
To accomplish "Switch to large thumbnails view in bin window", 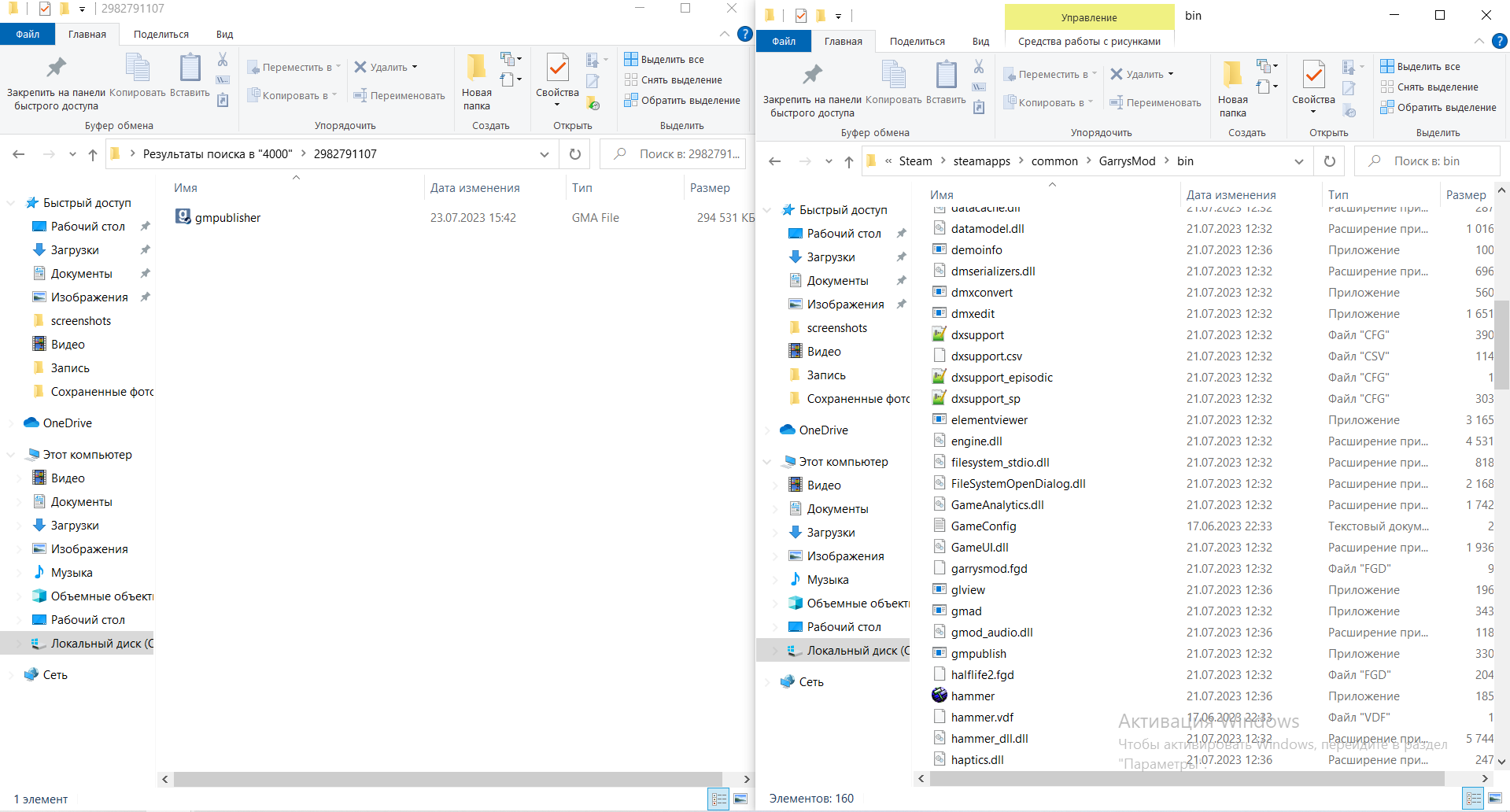I will (1495, 799).
